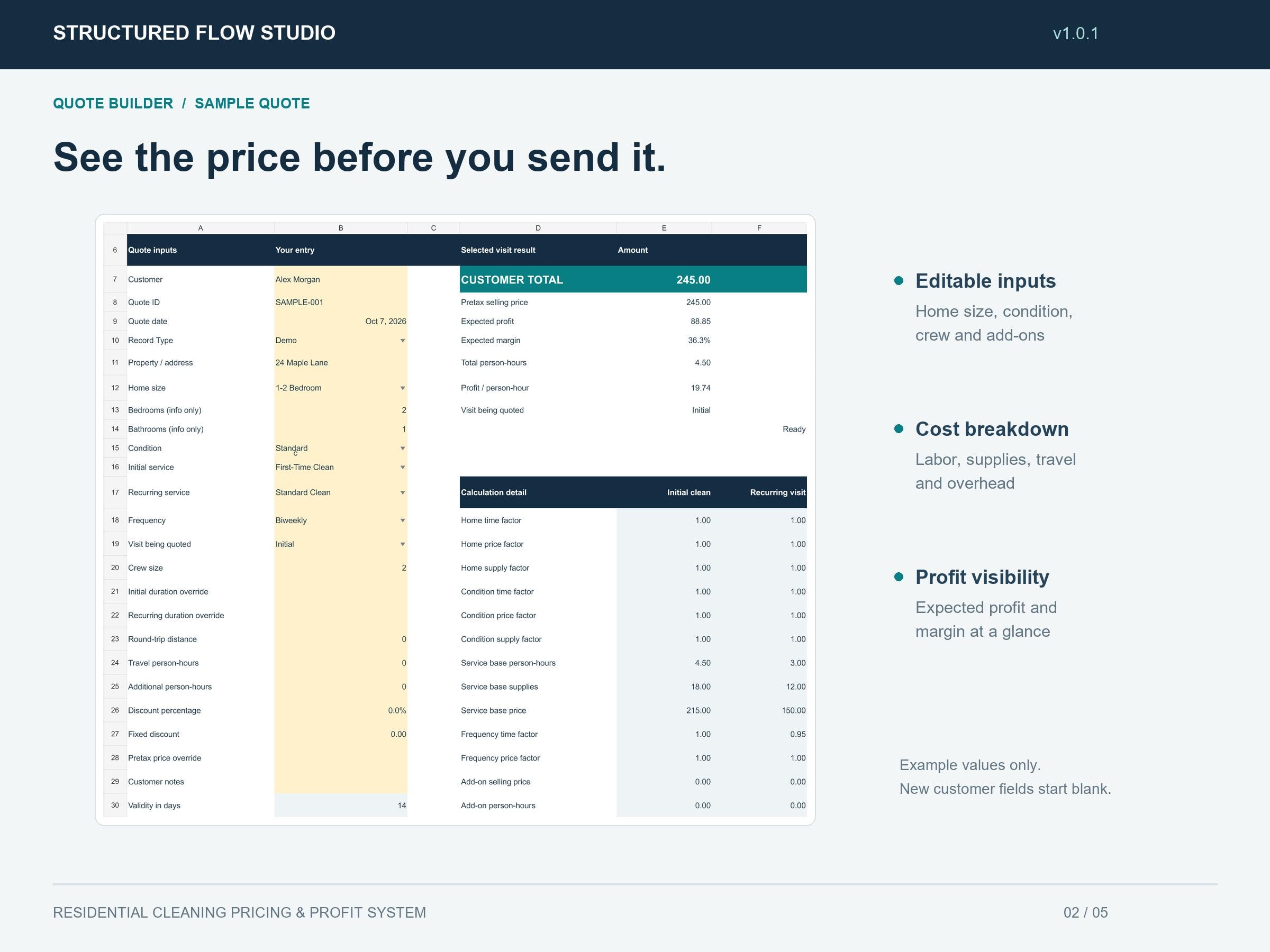Image resolution: width=1270 pixels, height=952 pixels.
Task: Click row header 20
Action: point(115,568)
